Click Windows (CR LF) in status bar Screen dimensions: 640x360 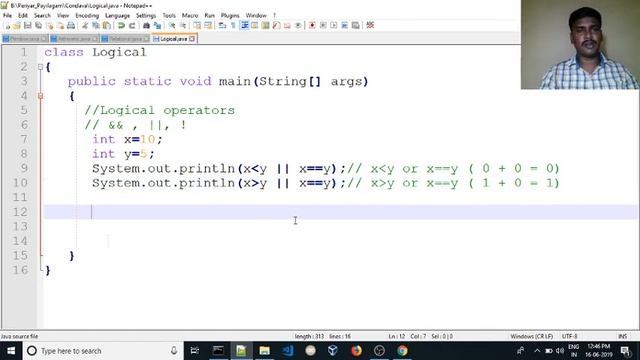click(531, 336)
